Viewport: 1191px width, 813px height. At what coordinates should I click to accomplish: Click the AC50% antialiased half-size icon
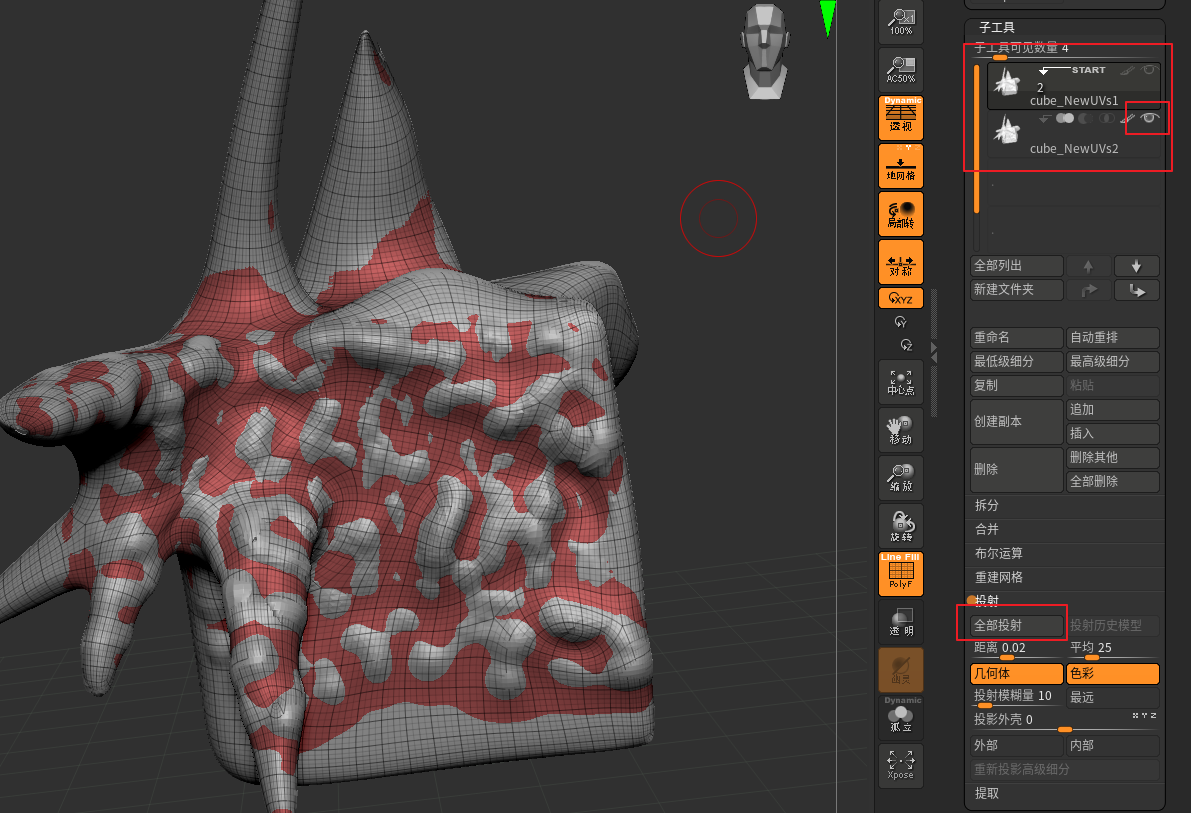(901, 70)
